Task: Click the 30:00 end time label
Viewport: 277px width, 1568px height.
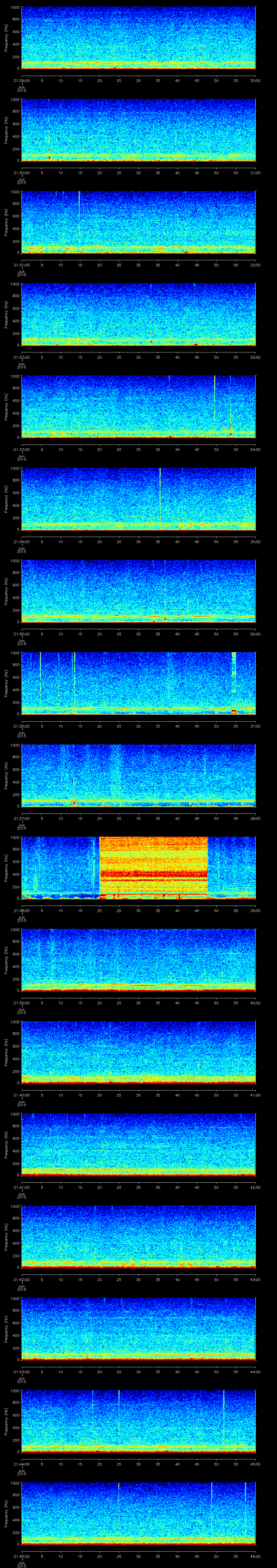Action: pos(256,80)
